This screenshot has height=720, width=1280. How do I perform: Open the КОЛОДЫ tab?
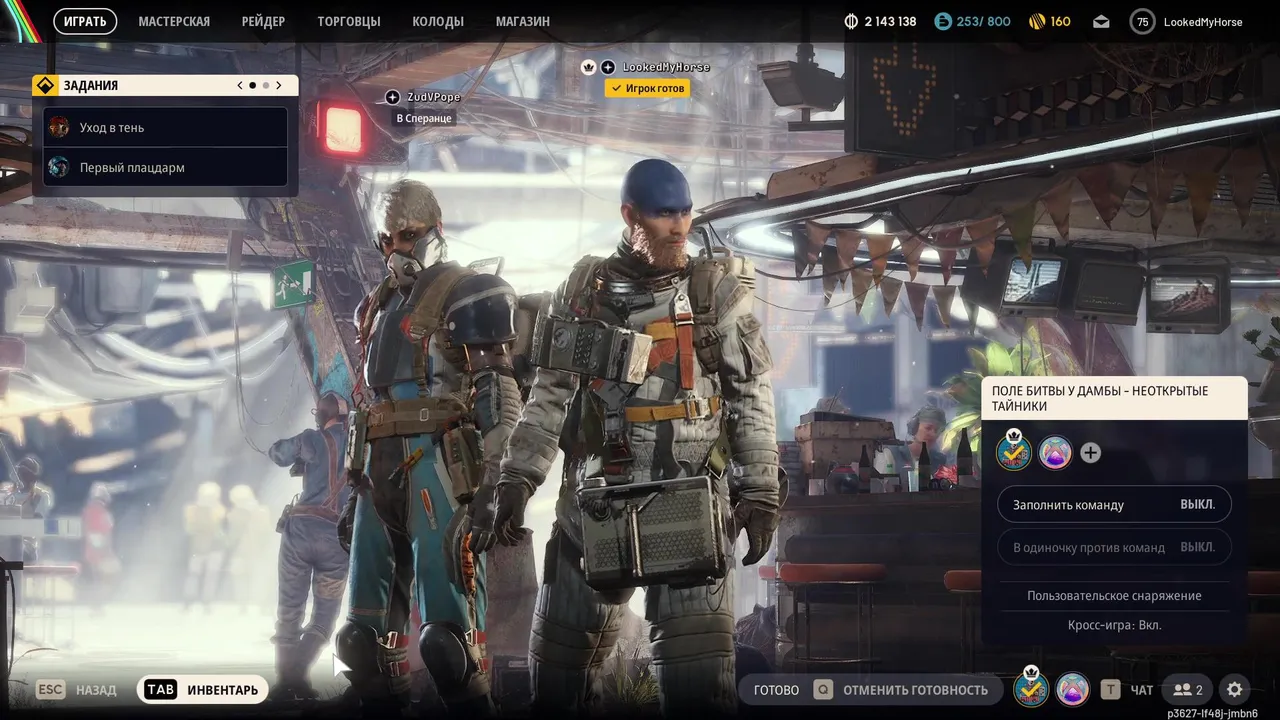[438, 21]
